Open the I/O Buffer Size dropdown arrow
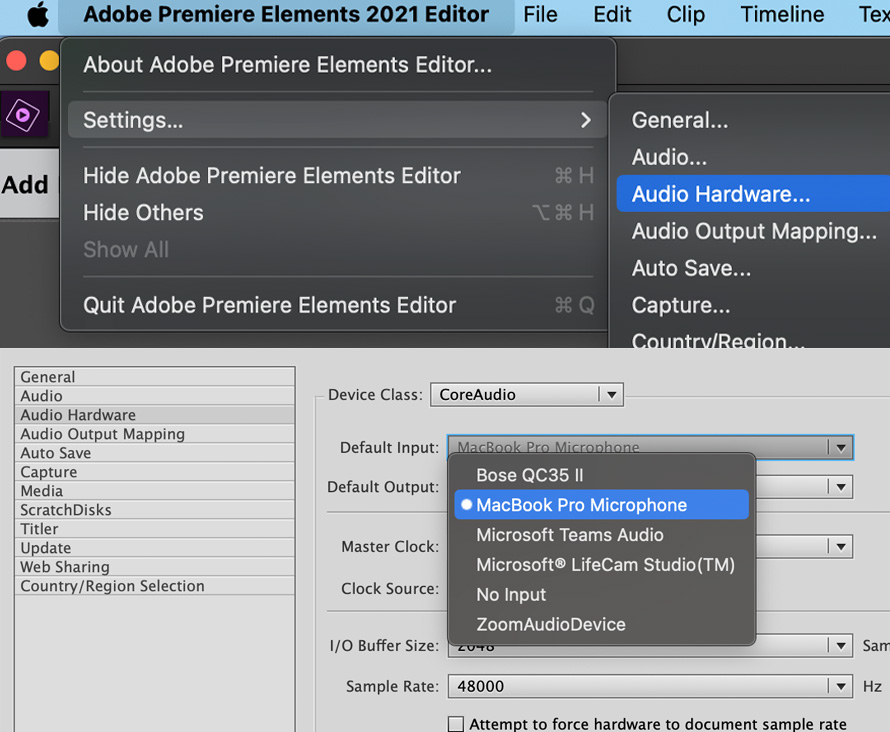 pos(841,645)
